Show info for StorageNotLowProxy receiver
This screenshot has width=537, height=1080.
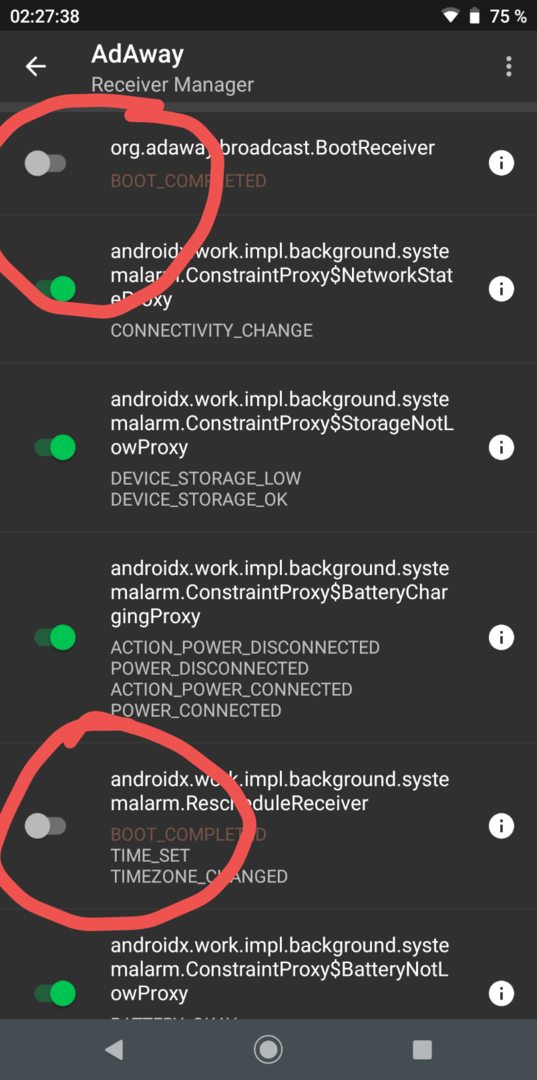501,447
